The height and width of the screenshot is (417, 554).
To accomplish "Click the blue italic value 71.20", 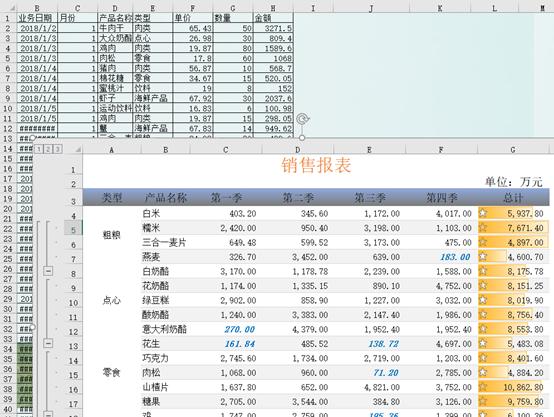I will tap(386, 373).
